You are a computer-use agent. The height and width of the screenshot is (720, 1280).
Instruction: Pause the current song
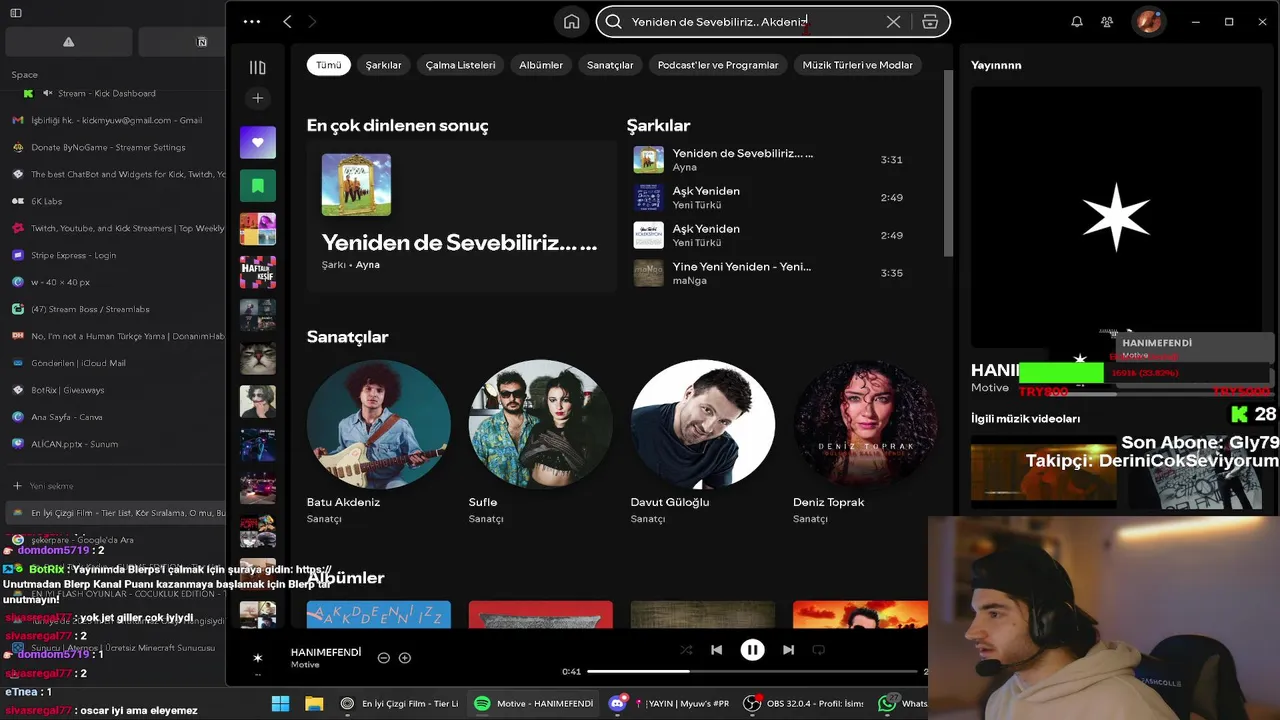point(752,650)
